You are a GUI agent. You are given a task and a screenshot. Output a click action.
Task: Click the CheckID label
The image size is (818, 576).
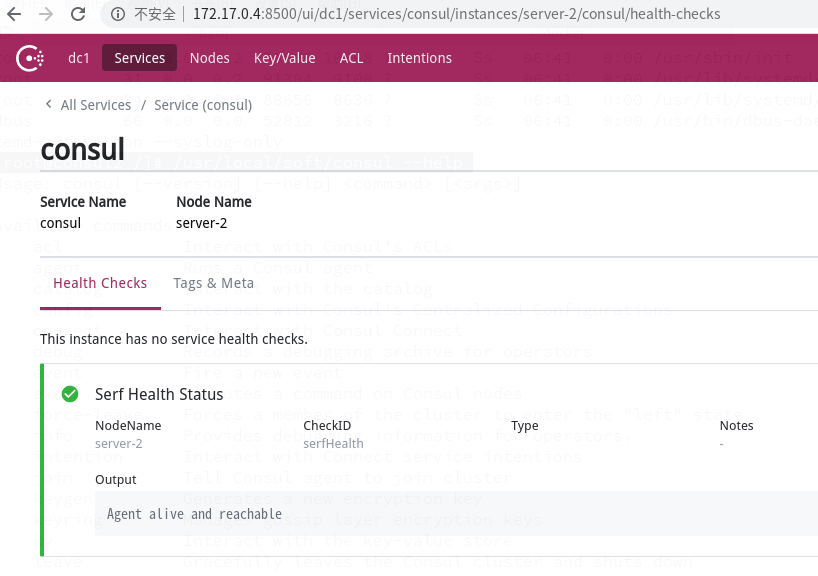coord(327,426)
